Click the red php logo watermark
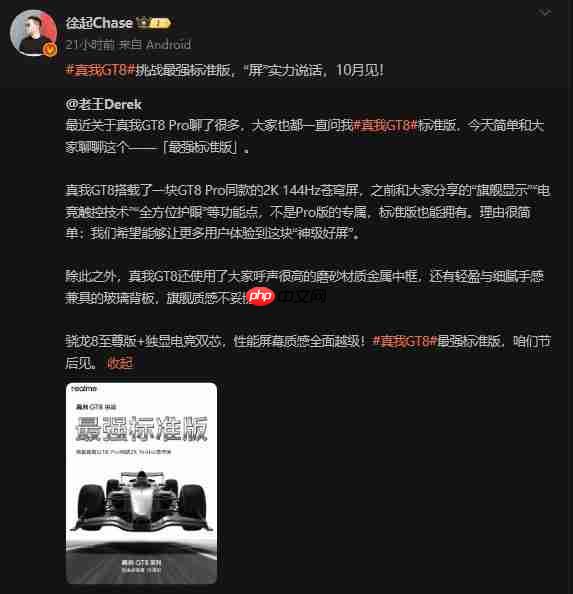This screenshot has width=573, height=594. click(x=261, y=295)
